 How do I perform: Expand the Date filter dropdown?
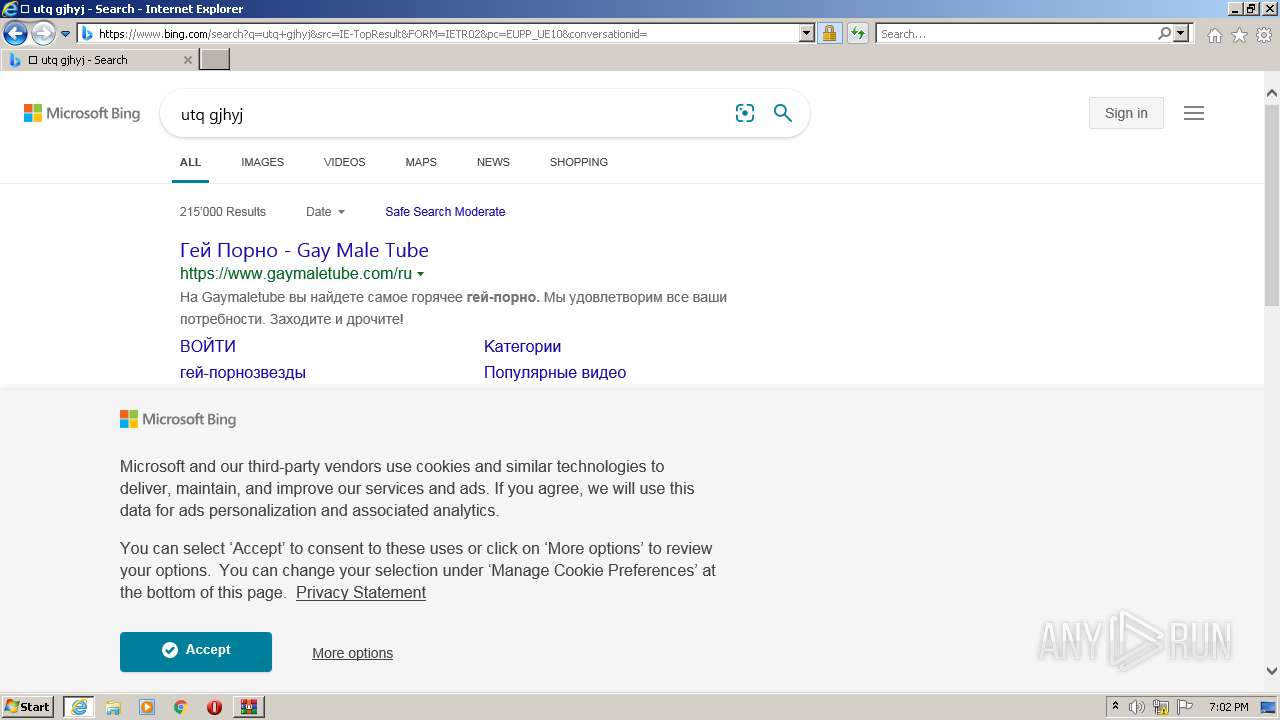[325, 212]
